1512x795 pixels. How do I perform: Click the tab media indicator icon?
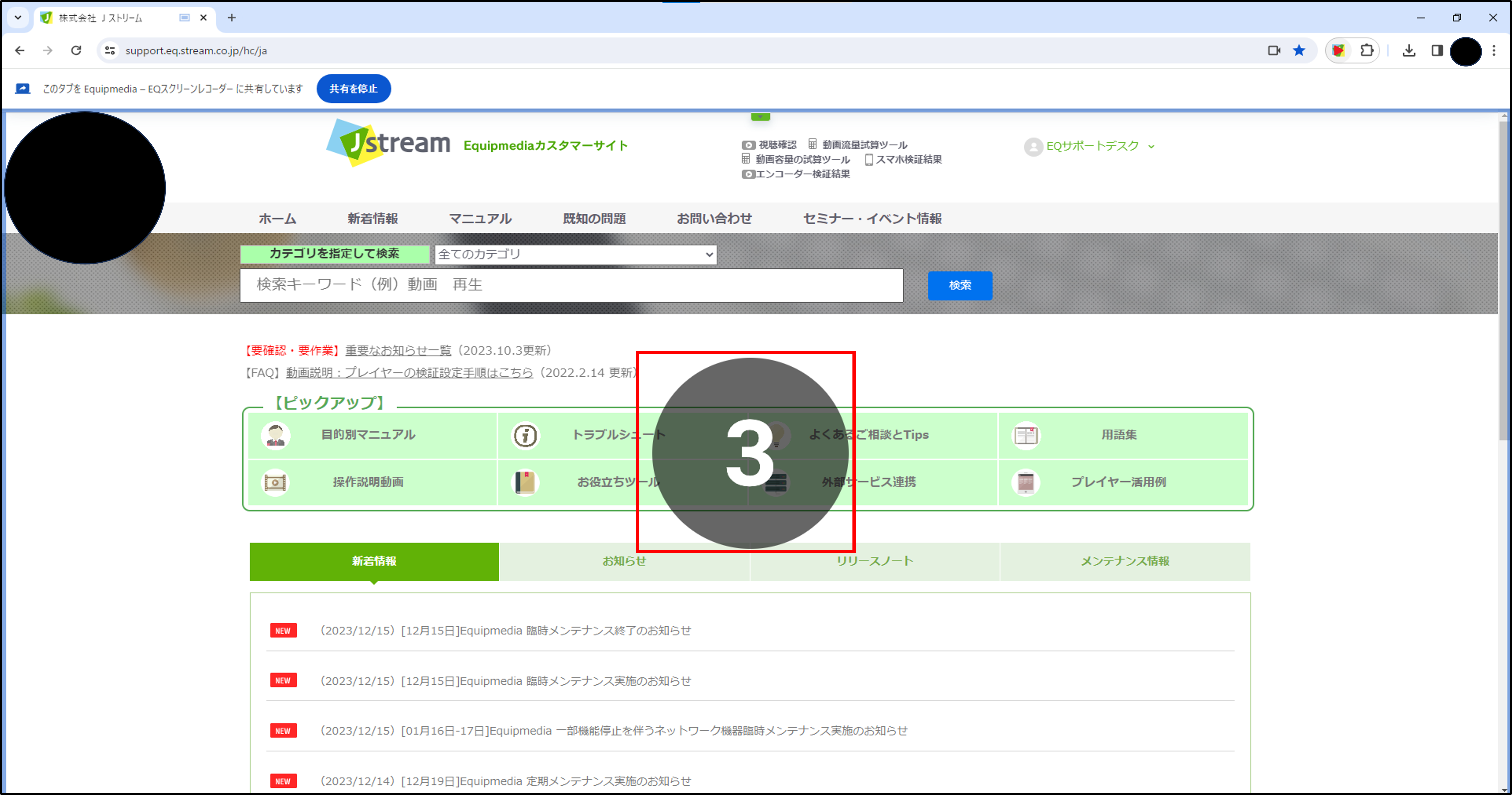click(184, 18)
